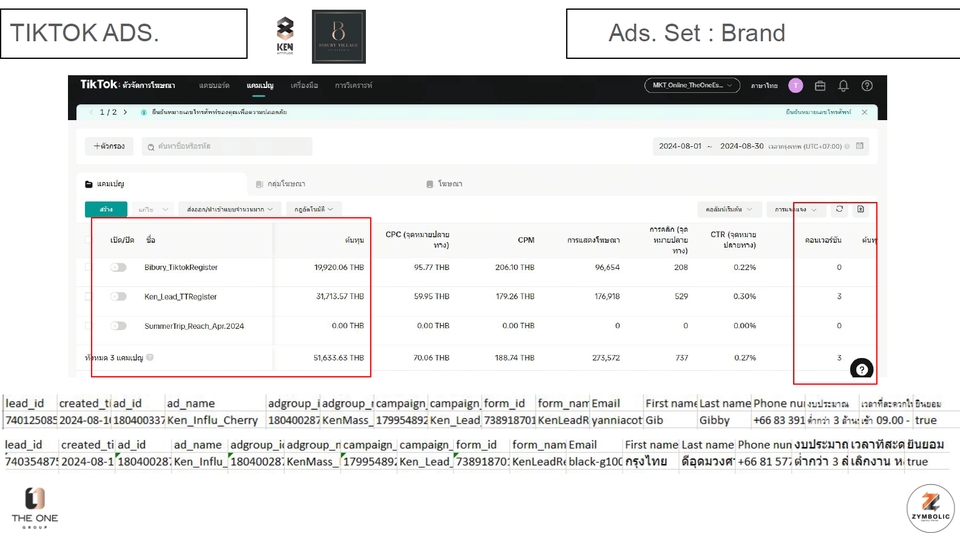Image resolution: width=960 pixels, height=537 pixels.
Task: Click the refresh table icon
Action: 839,209
